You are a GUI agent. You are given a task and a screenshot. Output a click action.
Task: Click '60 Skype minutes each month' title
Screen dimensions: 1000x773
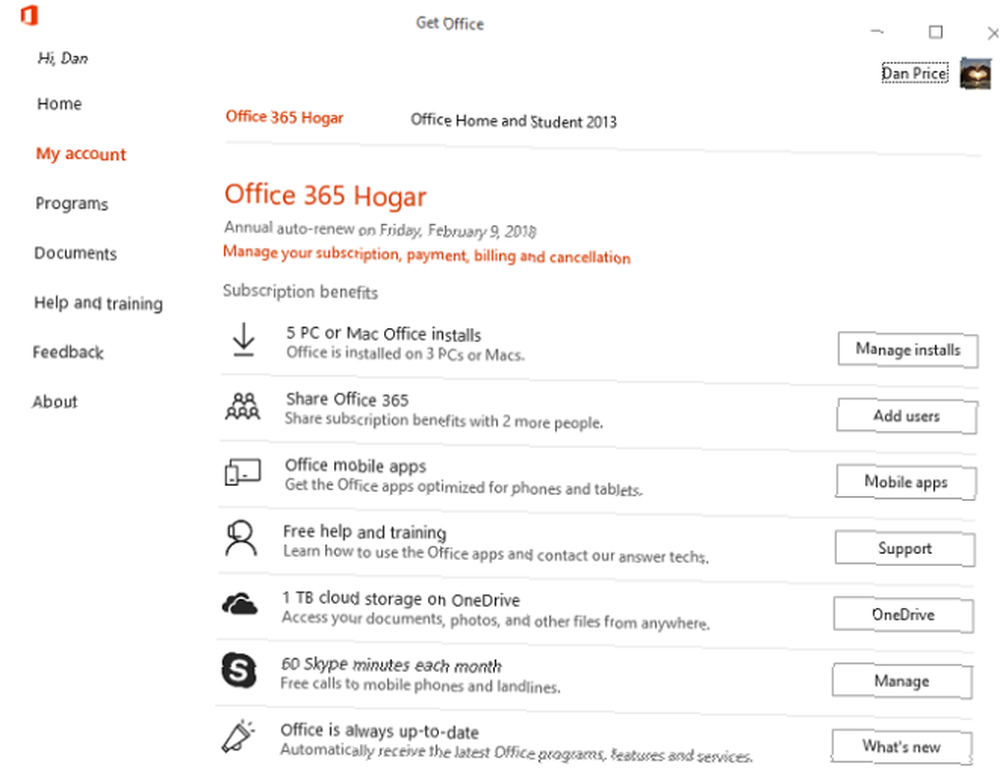pos(391,665)
